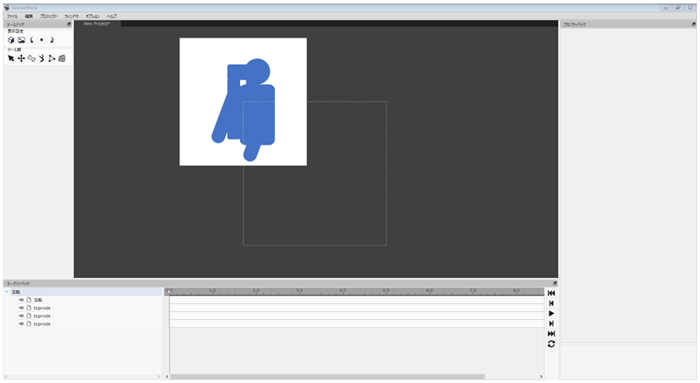Hide the second topnode layer
This screenshot has width=700, height=383.
(21, 316)
